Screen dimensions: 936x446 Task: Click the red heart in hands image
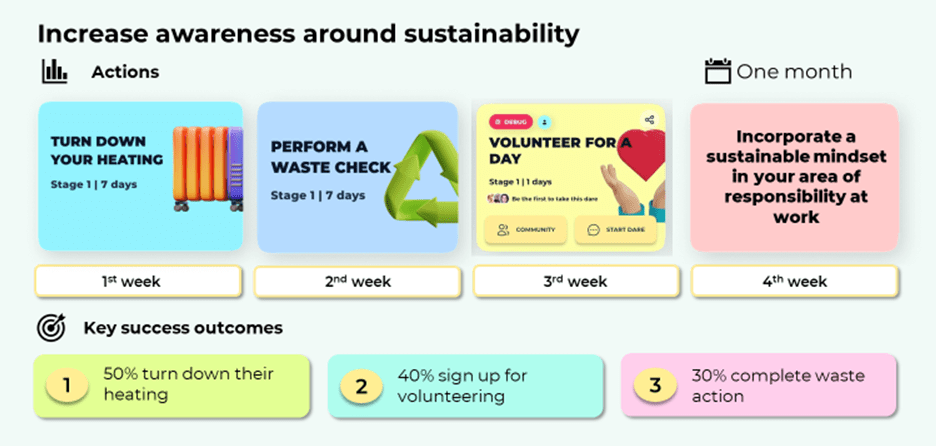640,172
